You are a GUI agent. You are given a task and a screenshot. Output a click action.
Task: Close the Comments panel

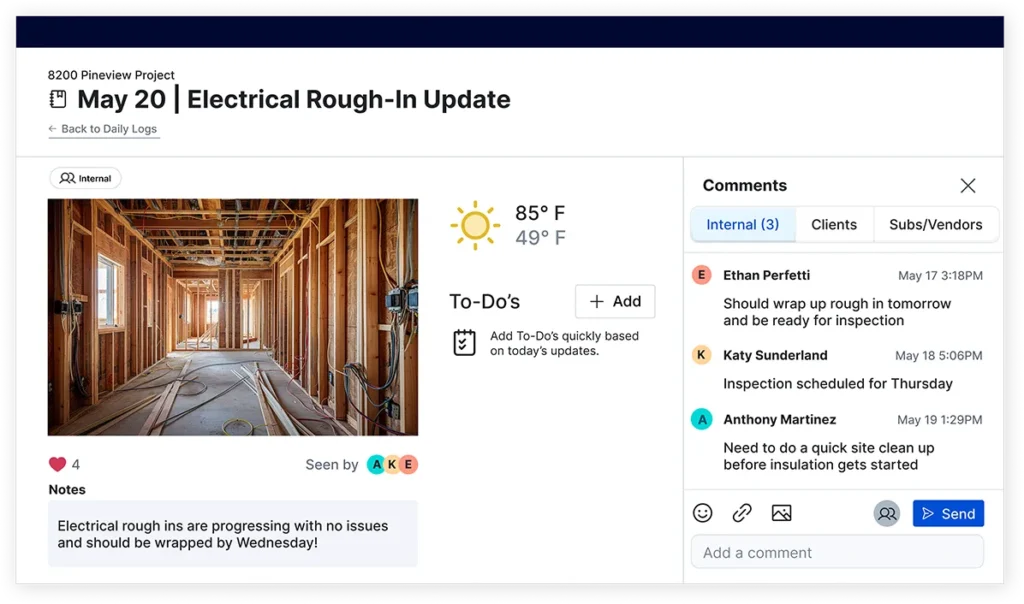tap(968, 185)
